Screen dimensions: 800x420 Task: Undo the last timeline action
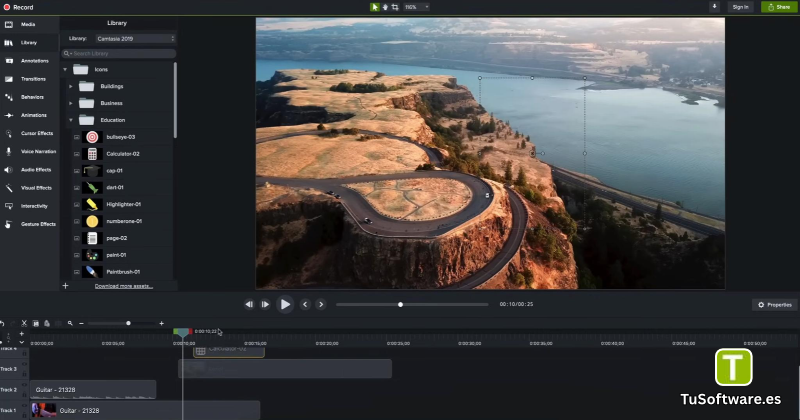pos(2,323)
